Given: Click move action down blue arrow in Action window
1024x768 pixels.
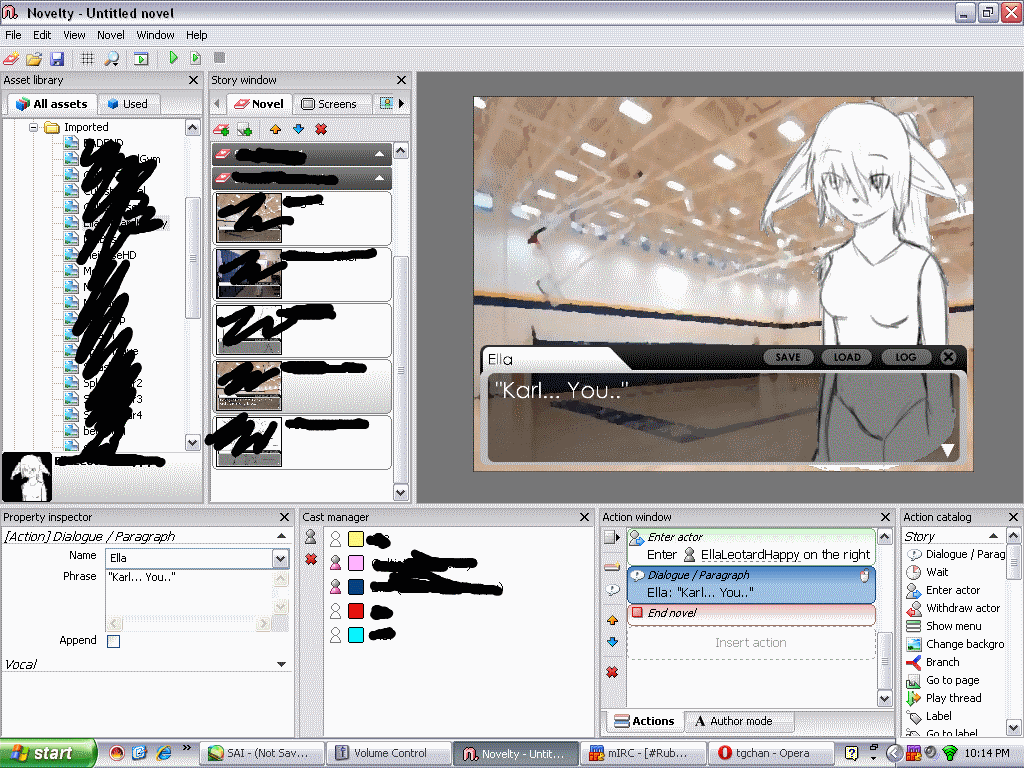Looking at the screenshot, I should click(612, 642).
